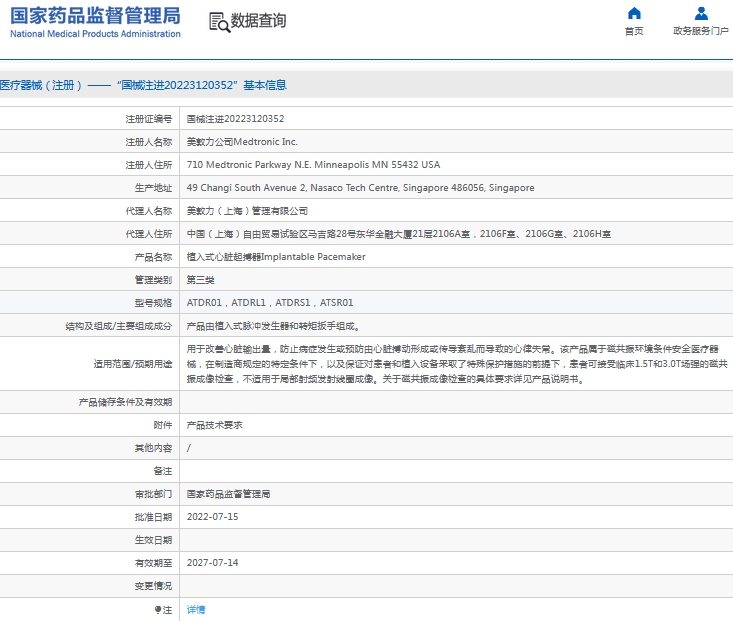Viewport: 733px width, 621px height.
Task: Click approval date 2022-07-15
Action: pyautogui.click(x=212, y=517)
